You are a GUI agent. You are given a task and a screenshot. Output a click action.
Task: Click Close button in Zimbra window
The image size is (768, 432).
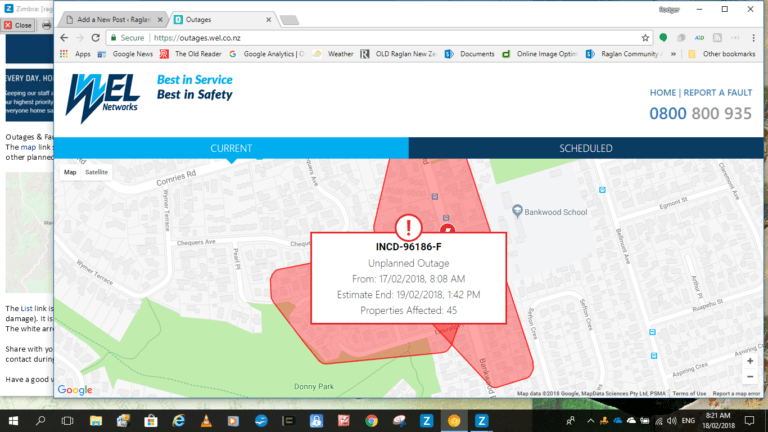coord(18,25)
